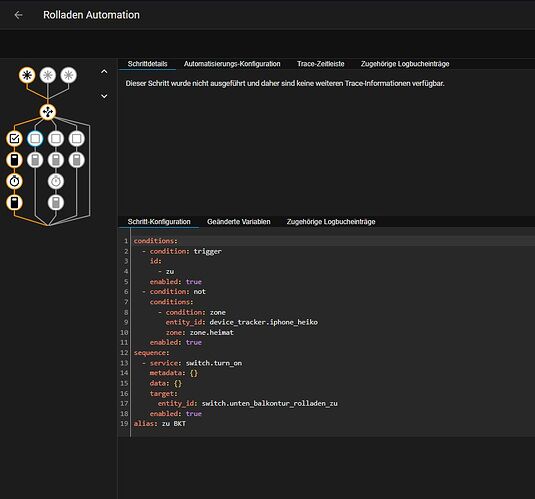The width and height of the screenshot is (535, 499).
Task: Select the gray service action node in second branch
Action: coord(35,160)
